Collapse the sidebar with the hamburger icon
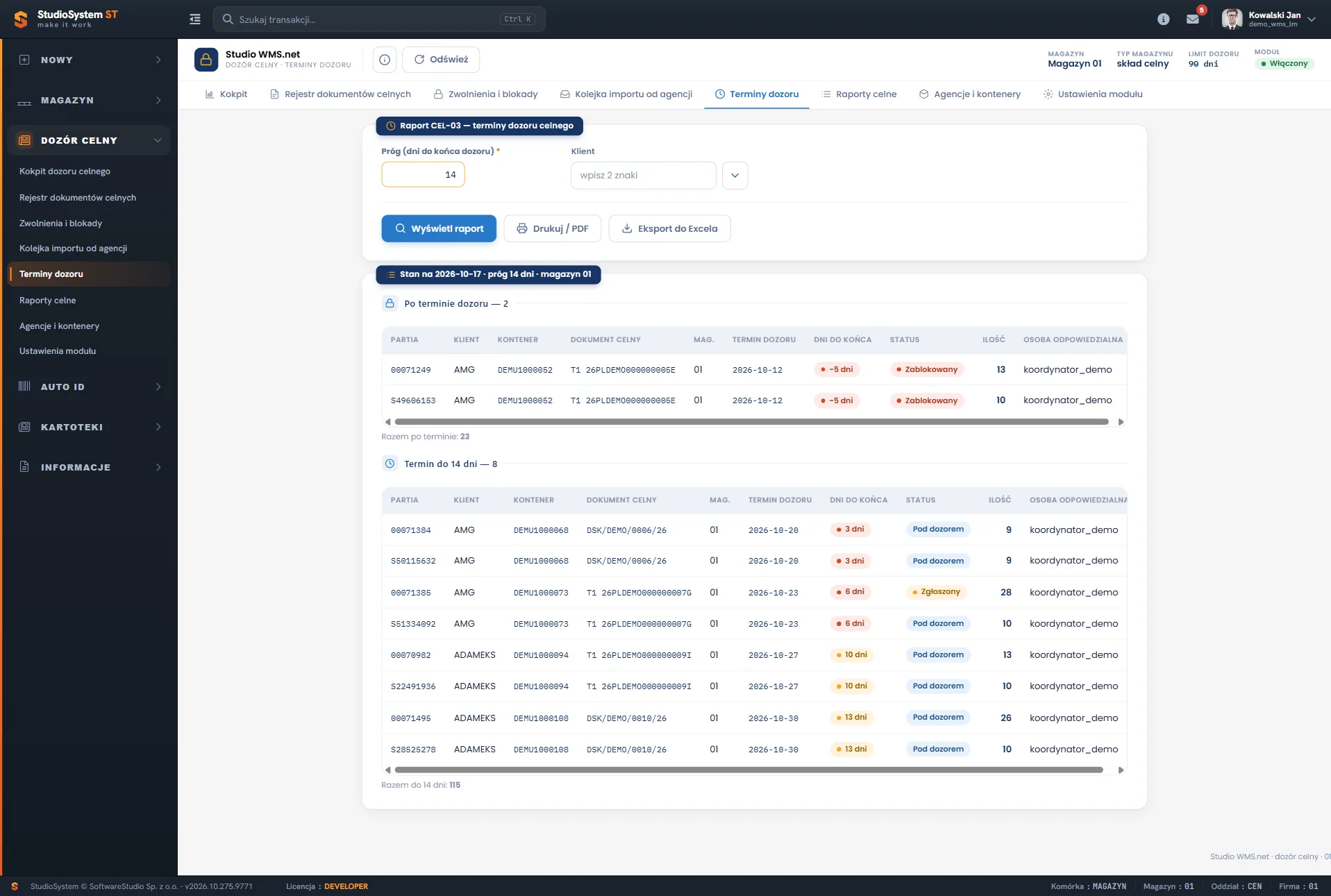The width and height of the screenshot is (1331, 896). pyautogui.click(x=195, y=19)
